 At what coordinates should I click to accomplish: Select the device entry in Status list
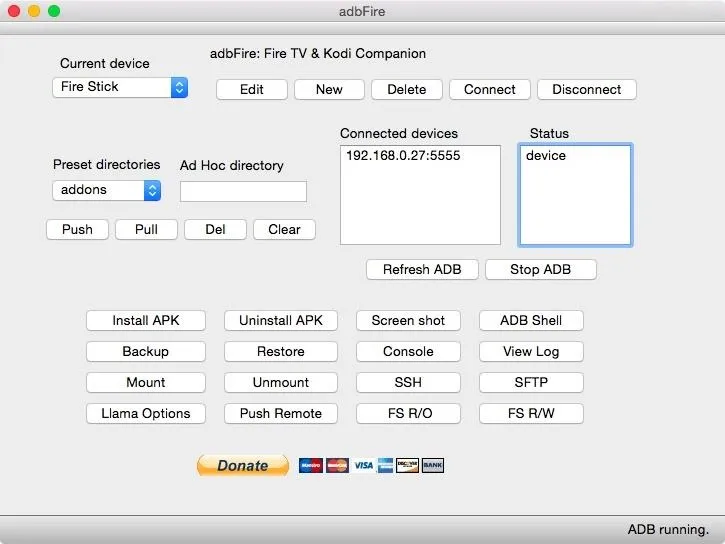(x=546, y=155)
